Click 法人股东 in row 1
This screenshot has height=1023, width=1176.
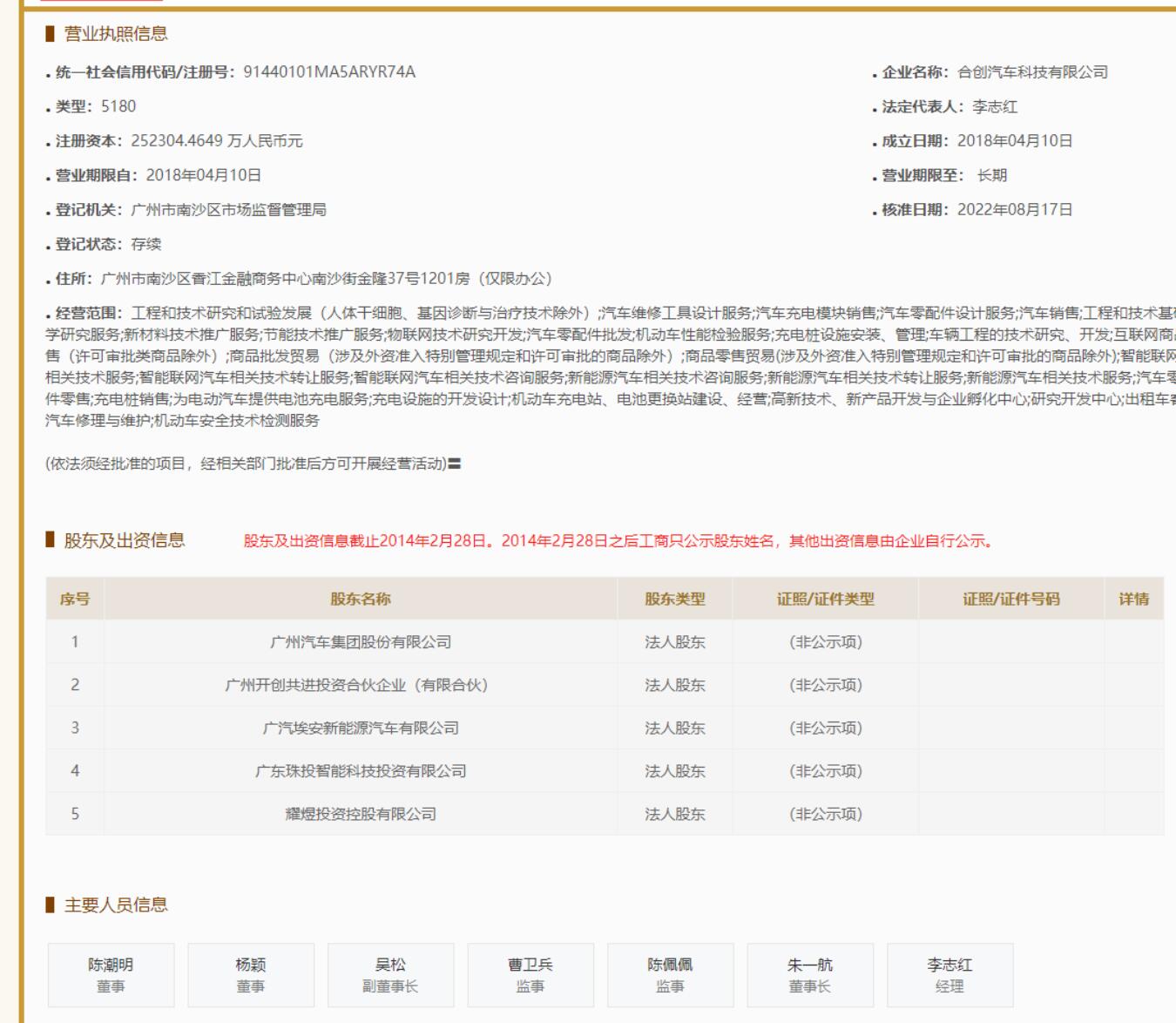pyautogui.click(x=675, y=642)
